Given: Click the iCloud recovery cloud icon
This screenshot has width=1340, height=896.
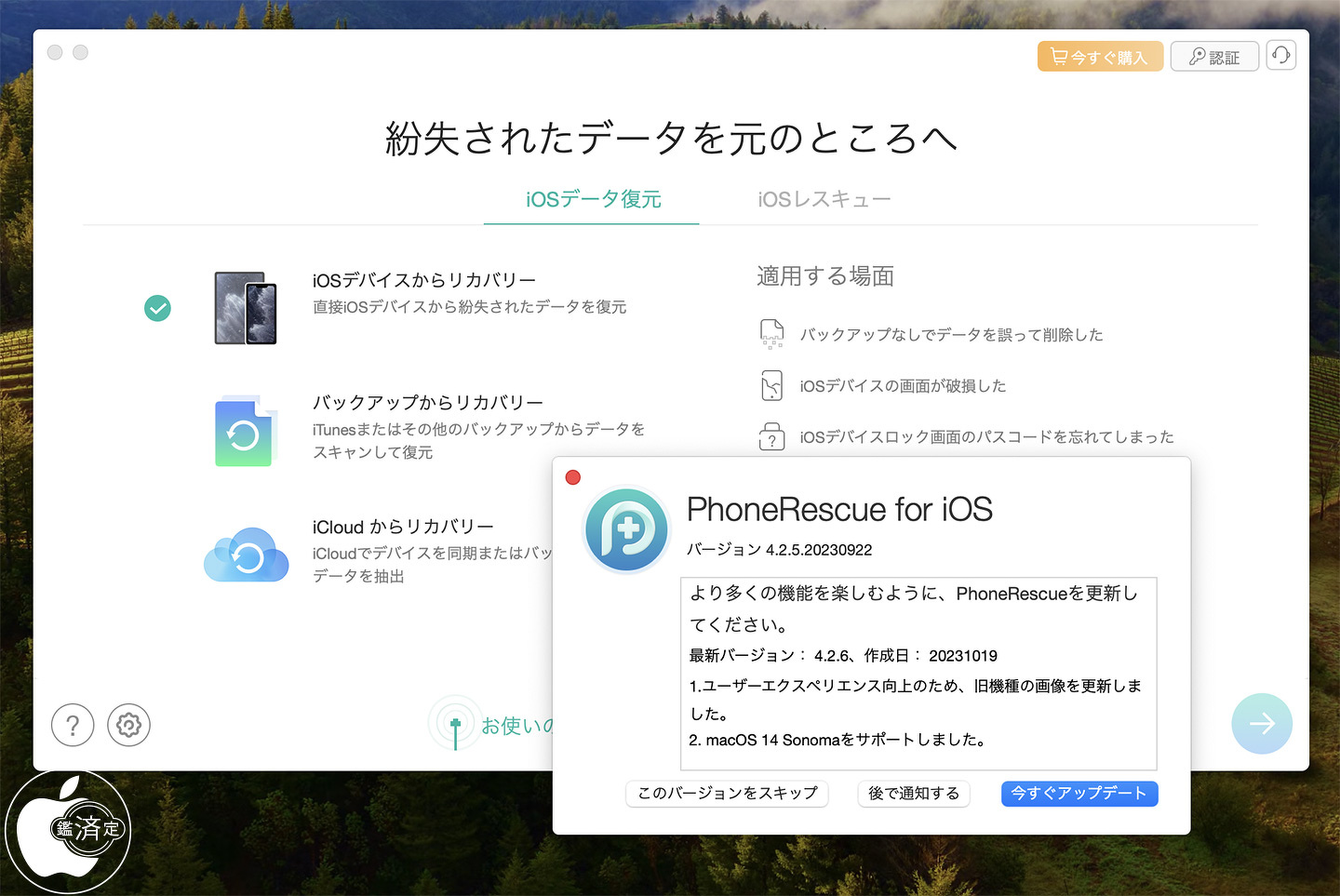Looking at the screenshot, I should pyautogui.click(x=246, y=555).
